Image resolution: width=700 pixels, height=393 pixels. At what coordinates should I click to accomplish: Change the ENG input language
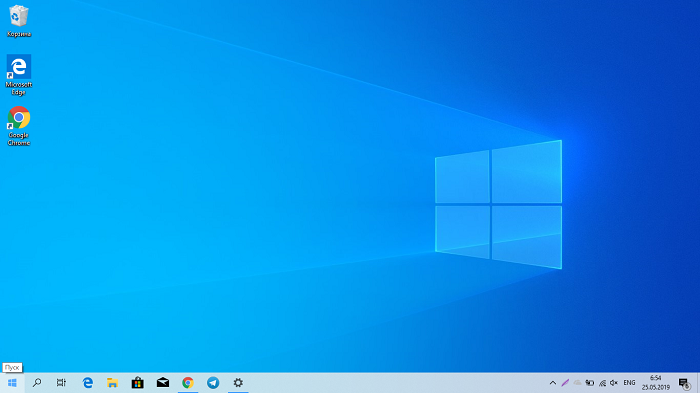click(629, 383)
